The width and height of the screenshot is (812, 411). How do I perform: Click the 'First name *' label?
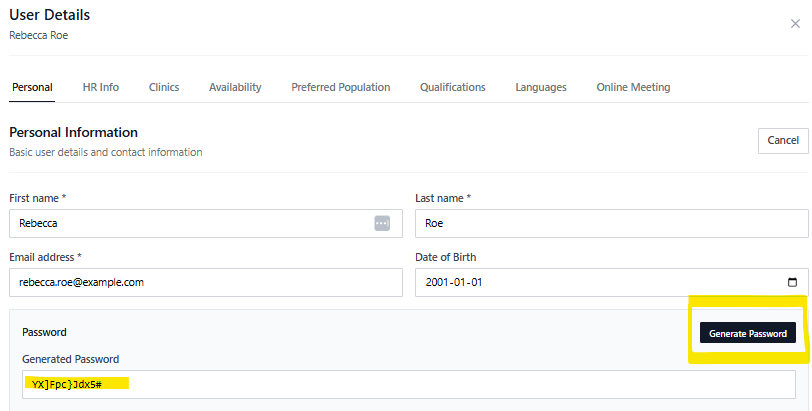(x=38, y=198)
